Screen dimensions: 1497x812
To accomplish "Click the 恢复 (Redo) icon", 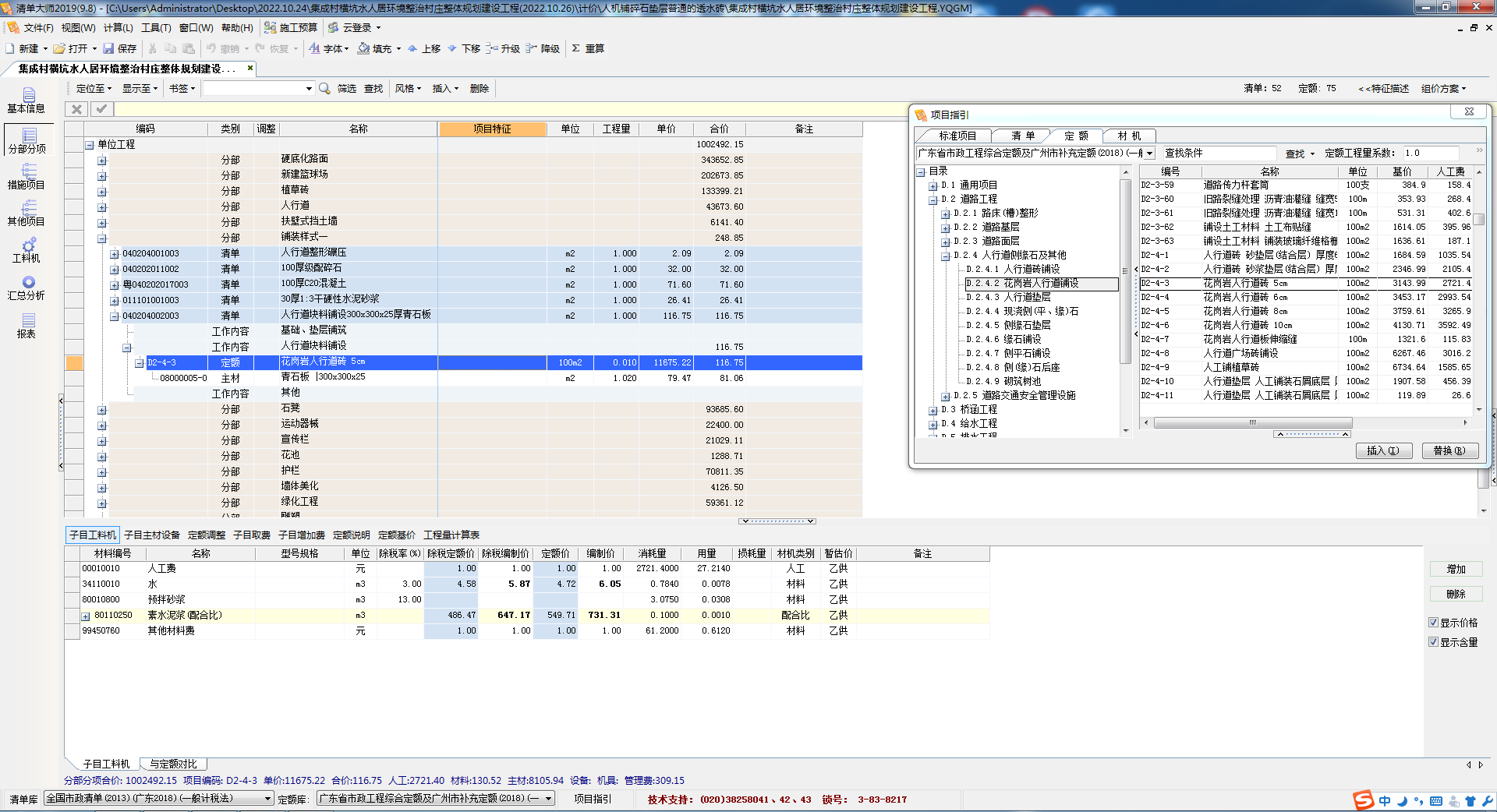I will 260,48.
